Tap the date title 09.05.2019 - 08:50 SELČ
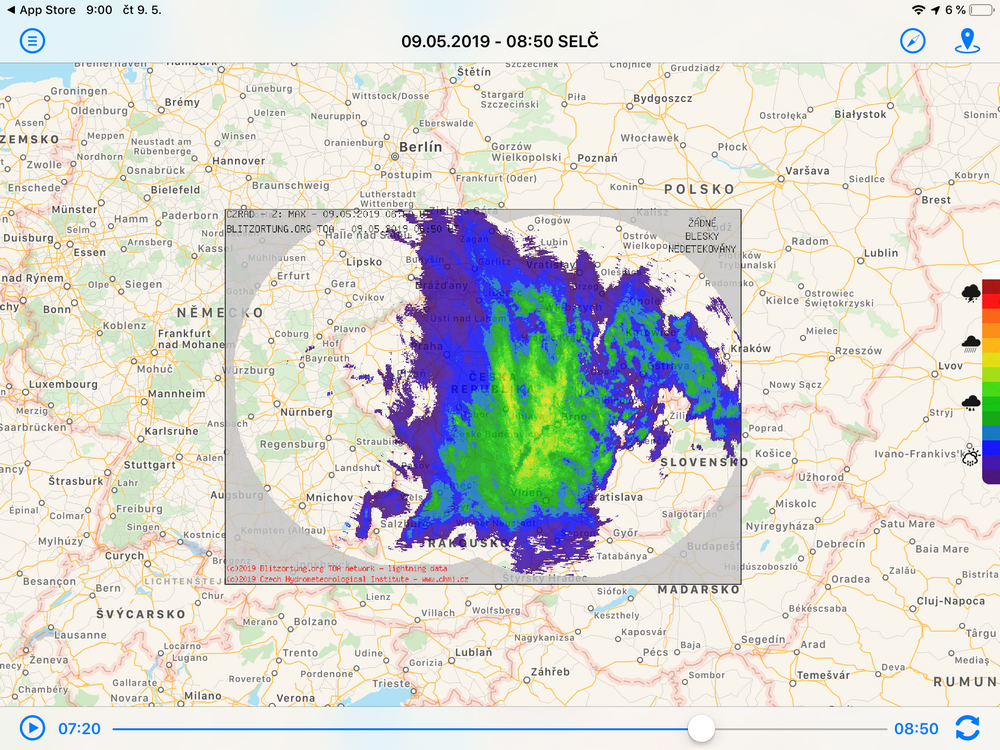 500,41
